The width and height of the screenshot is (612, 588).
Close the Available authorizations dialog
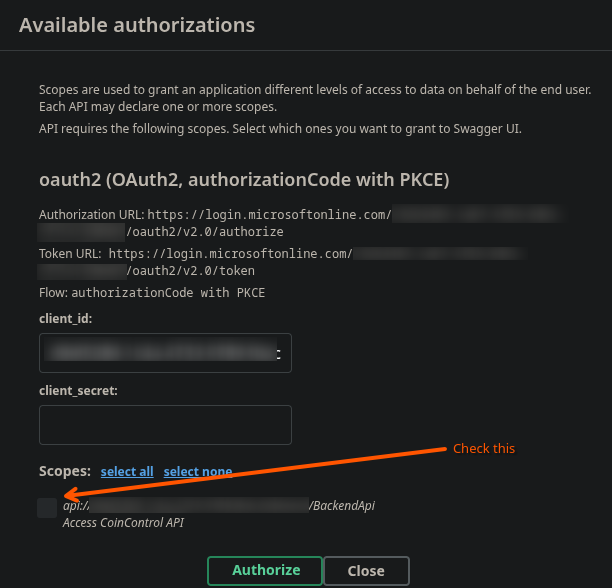366,571
